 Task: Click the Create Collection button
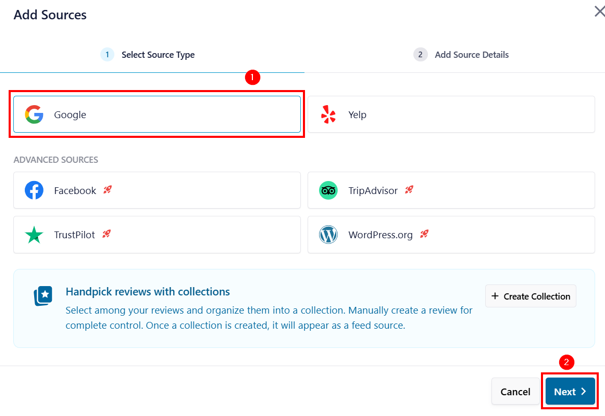531,296
